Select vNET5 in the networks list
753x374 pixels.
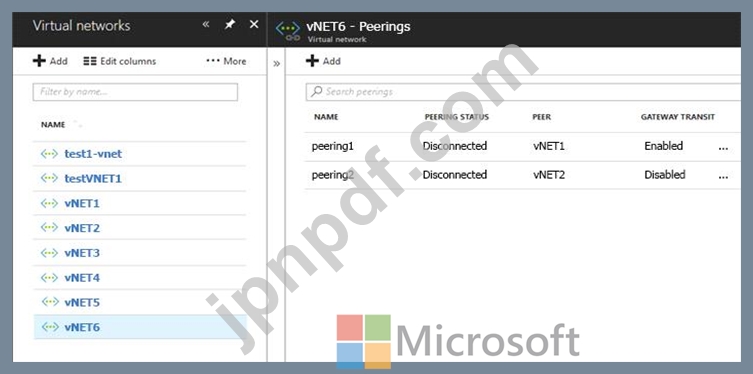point(82,302)
